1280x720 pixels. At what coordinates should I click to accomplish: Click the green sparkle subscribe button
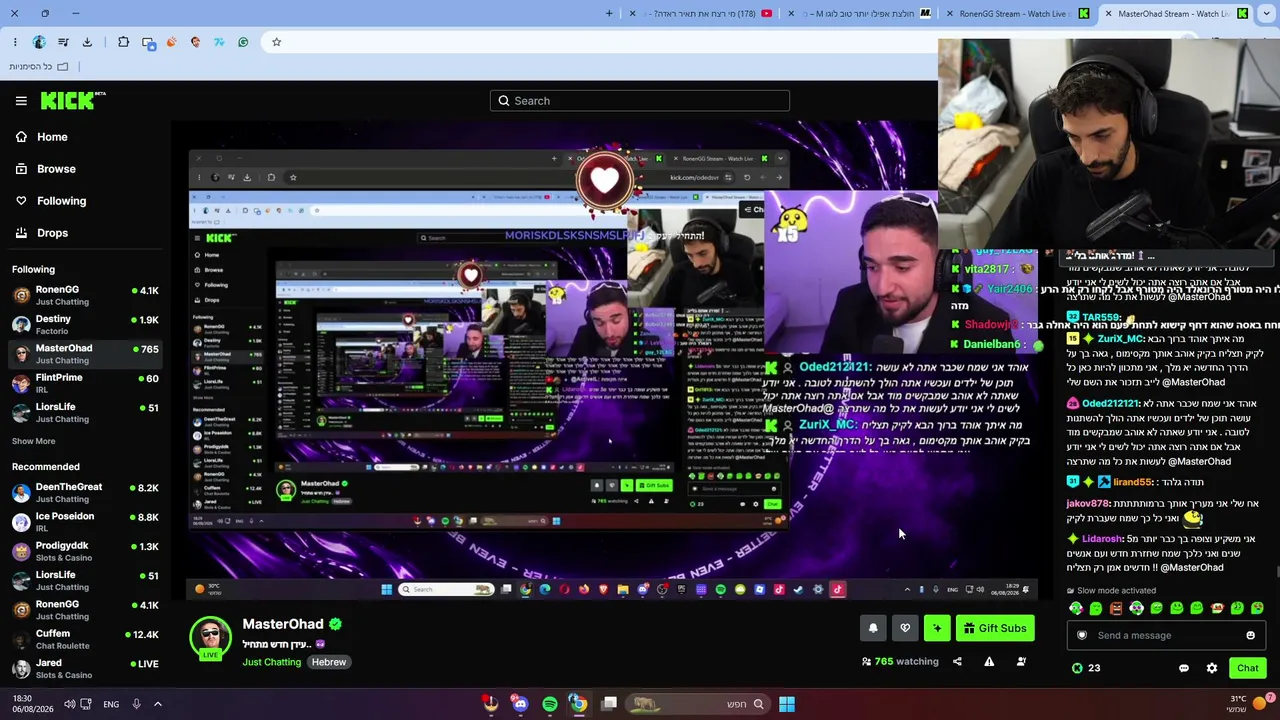tap(937, 628)
